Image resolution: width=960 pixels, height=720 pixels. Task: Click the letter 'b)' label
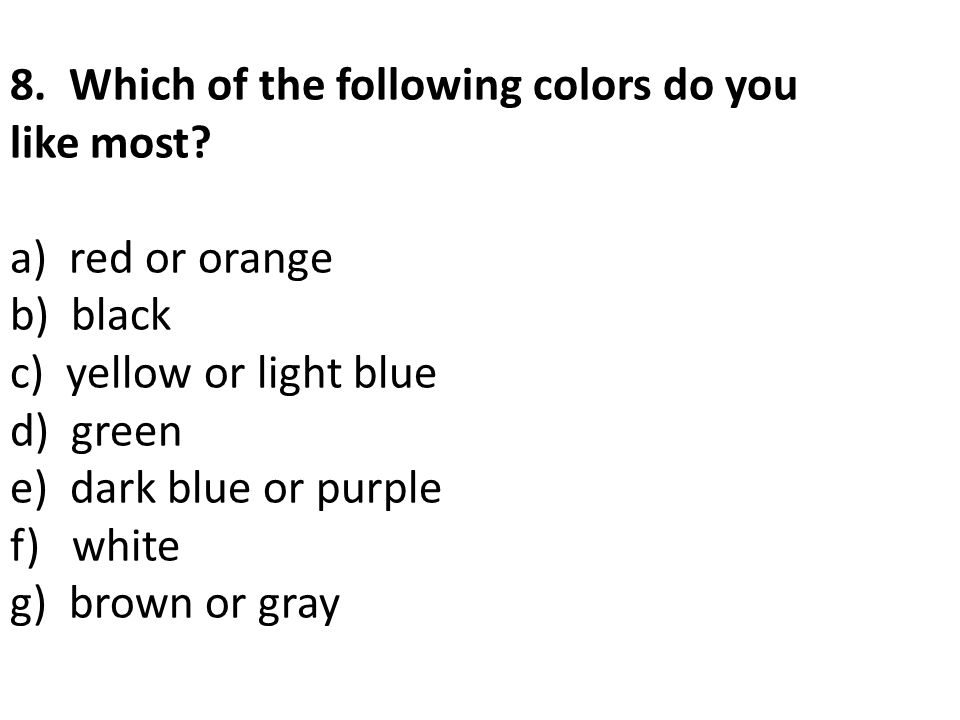29,316
